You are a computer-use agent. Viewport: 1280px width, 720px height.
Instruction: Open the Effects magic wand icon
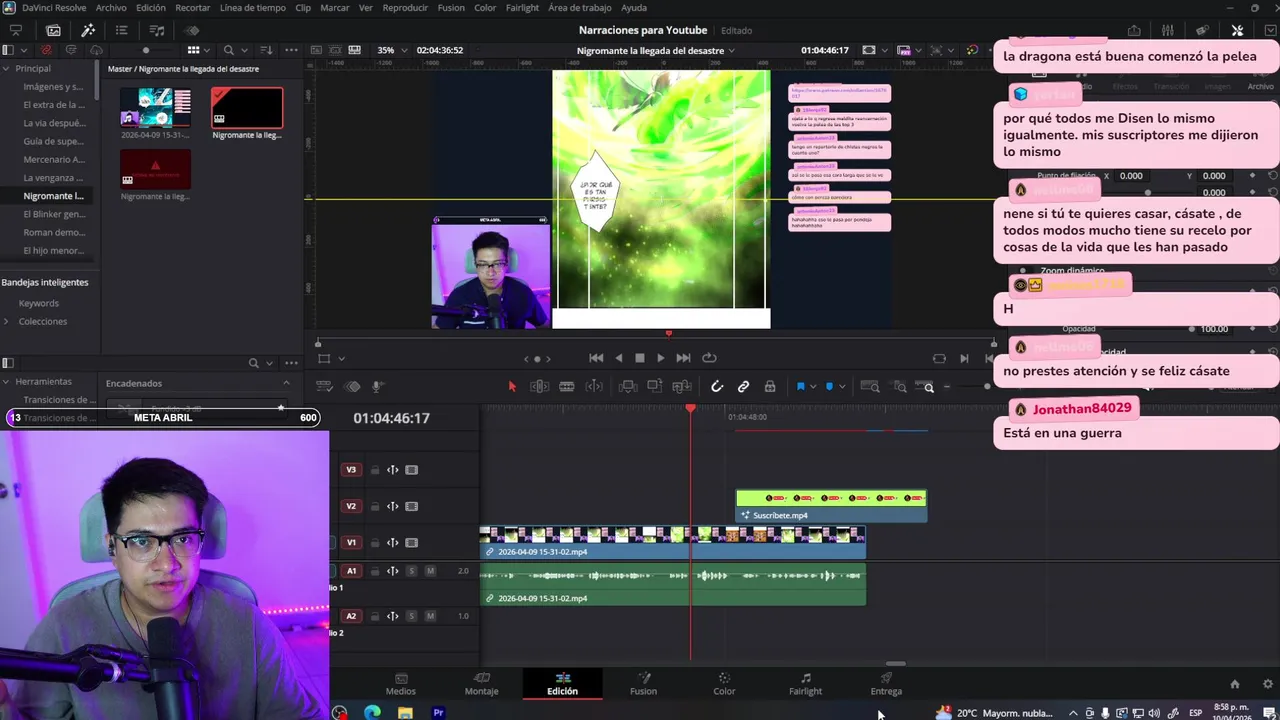pyautogui.click(x=88, y=30)
